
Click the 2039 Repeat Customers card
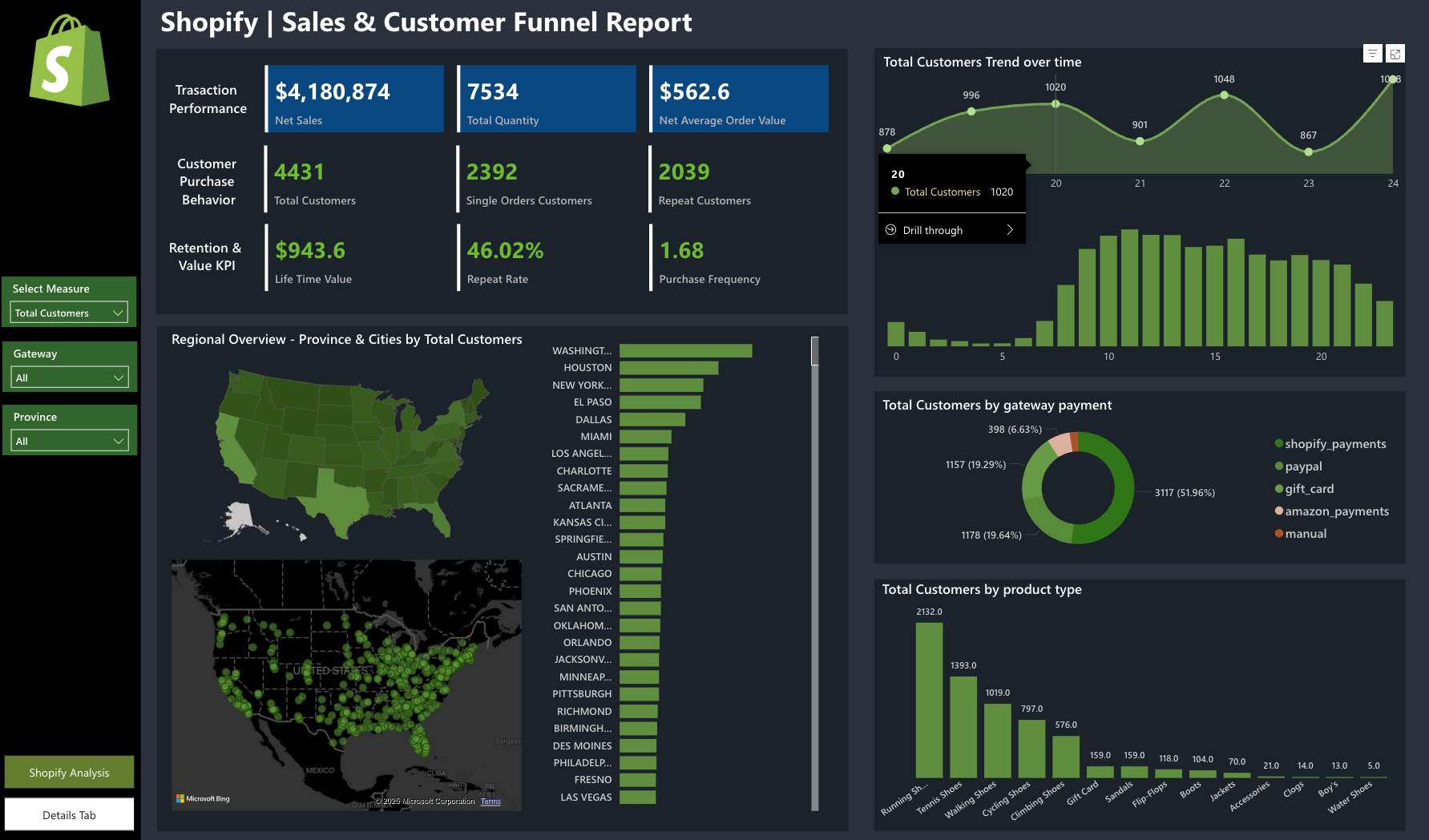(739, 179)
